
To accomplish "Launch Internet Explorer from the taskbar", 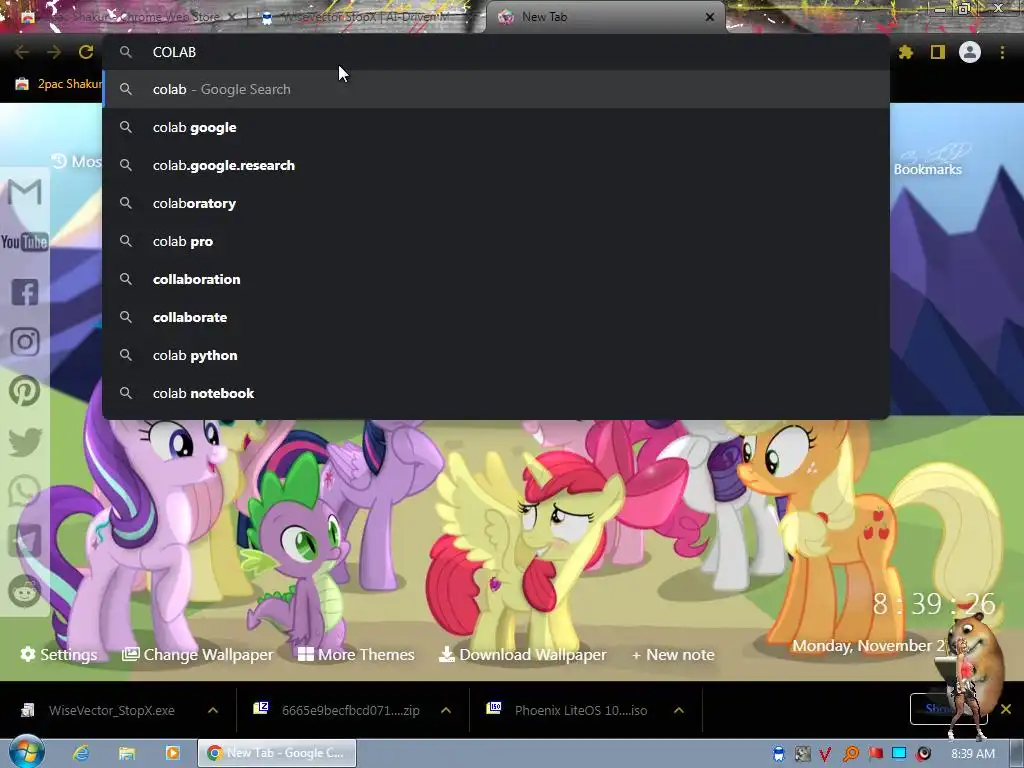I will click(81, 753).
